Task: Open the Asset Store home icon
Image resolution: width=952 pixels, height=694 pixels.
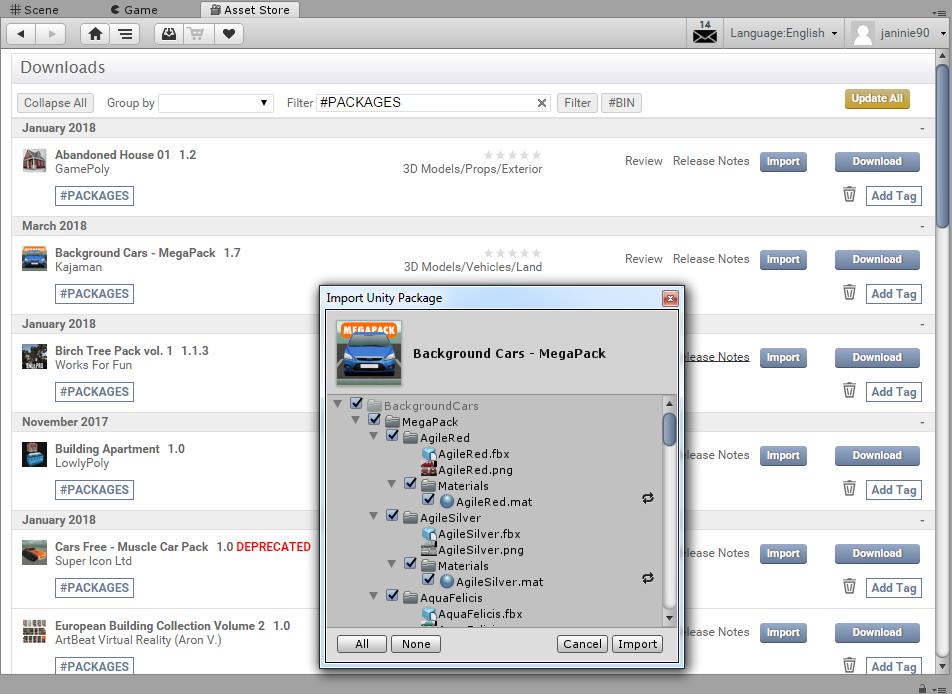Action: pyautogui.click(x=95, y=33)
